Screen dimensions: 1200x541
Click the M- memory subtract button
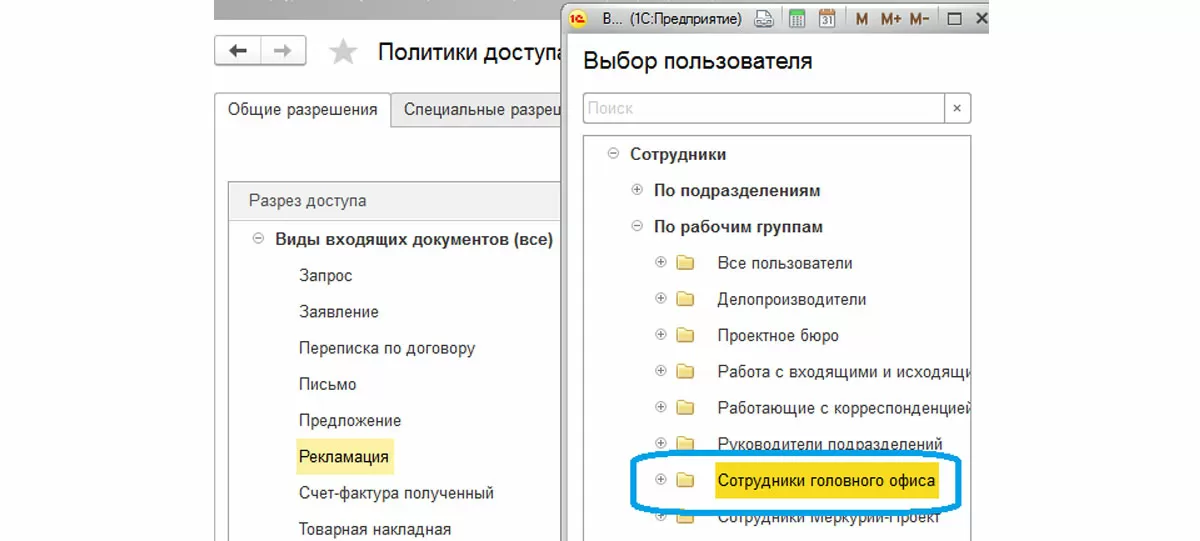(921, 18)
